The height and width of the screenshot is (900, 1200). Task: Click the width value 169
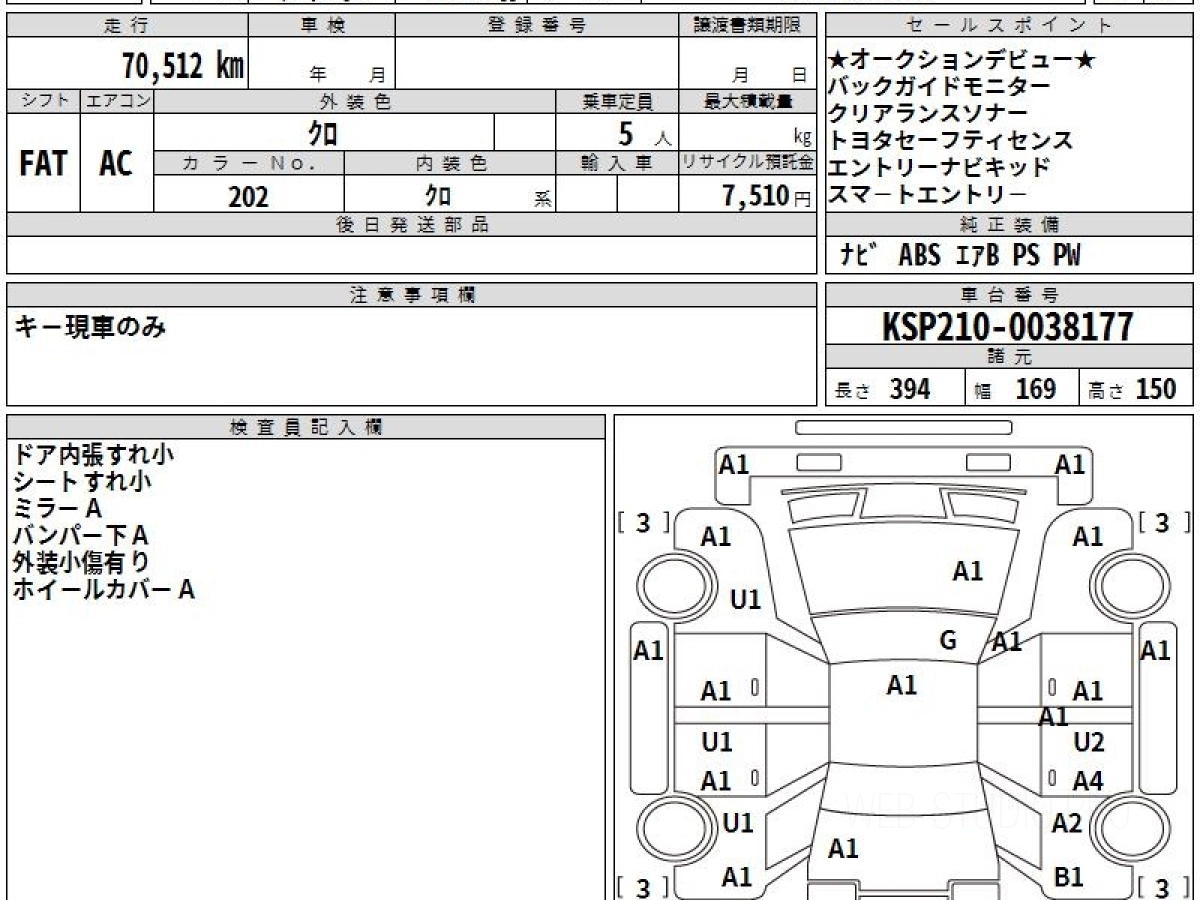click(1036, 389)
